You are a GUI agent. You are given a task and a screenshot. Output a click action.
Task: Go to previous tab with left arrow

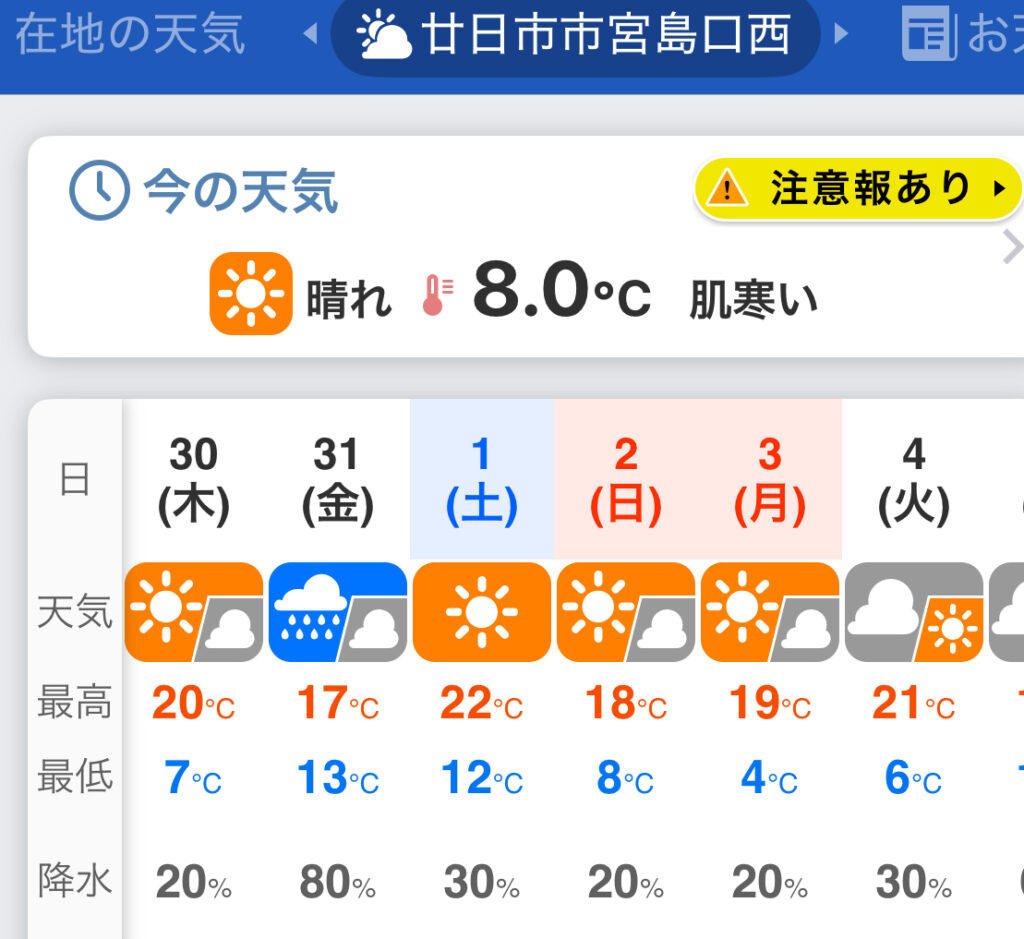(x=310, y=35)
